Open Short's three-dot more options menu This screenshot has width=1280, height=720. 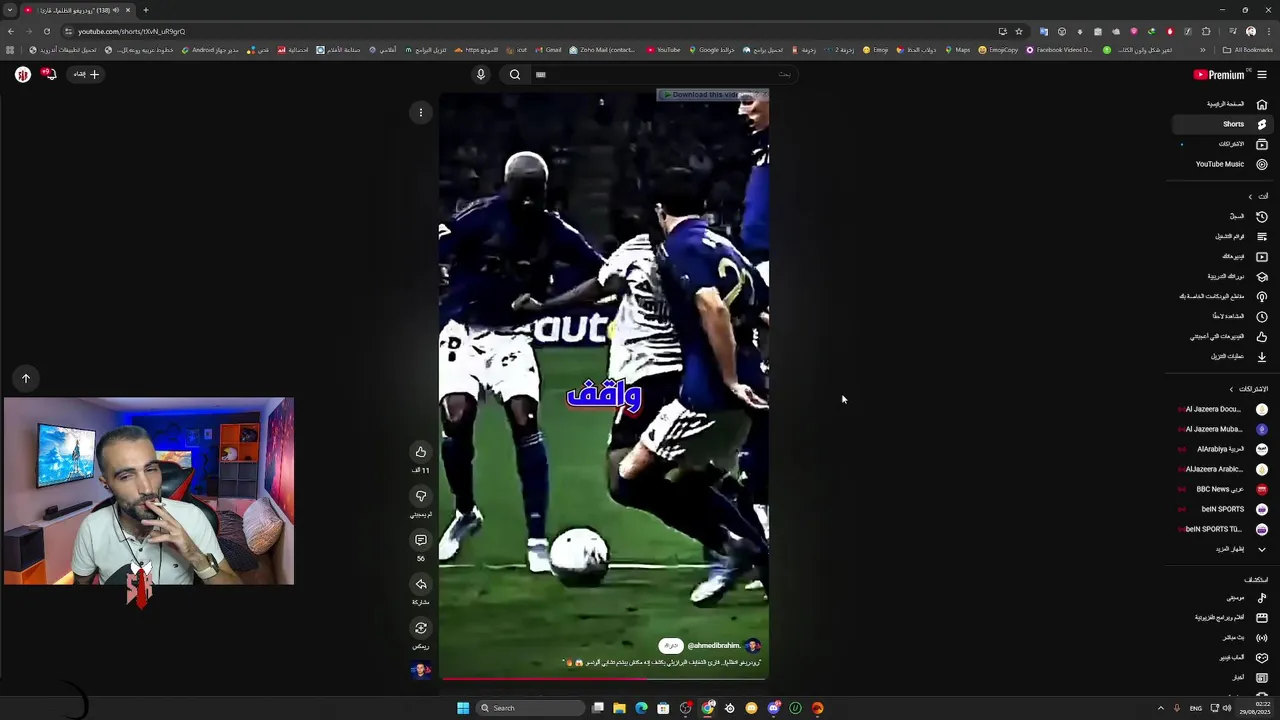click(x=421, y=112)
